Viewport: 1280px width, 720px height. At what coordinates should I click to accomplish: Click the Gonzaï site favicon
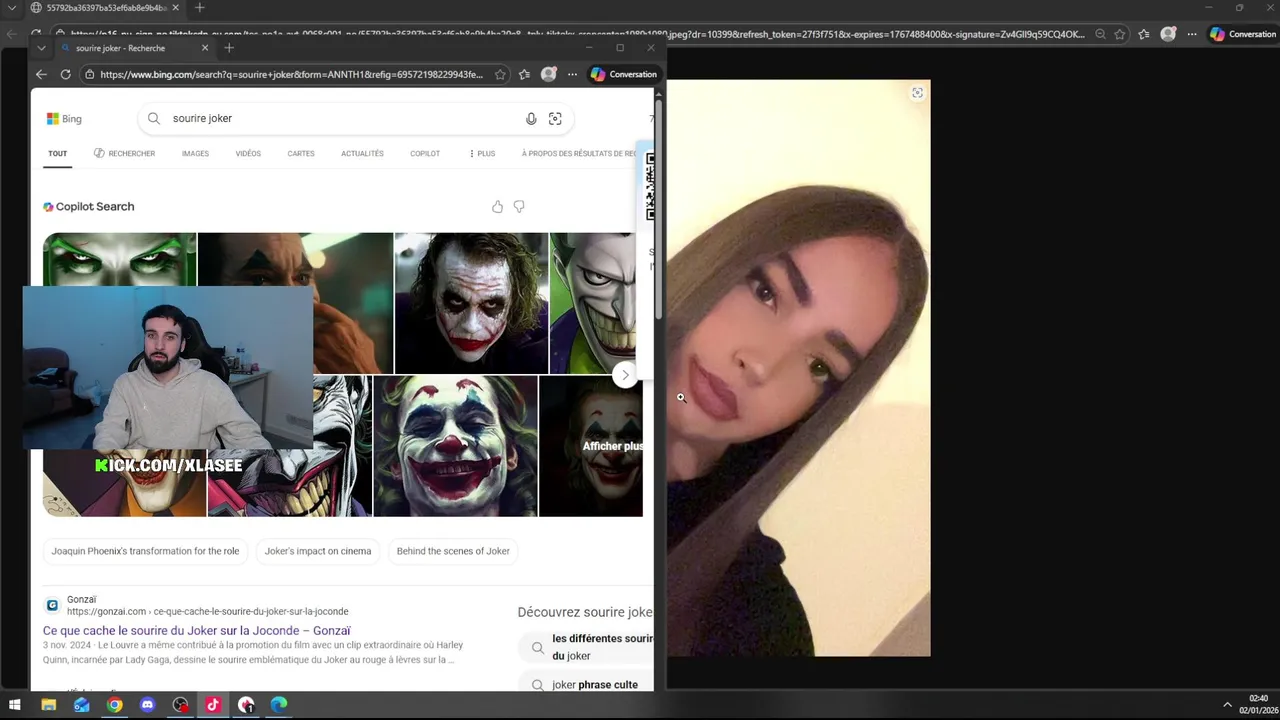(52, 605)
